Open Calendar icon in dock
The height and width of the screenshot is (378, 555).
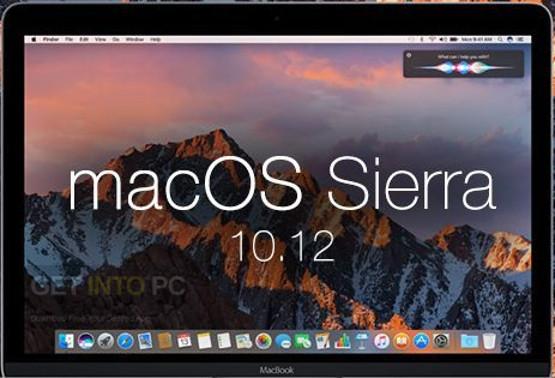coord(184,341)
